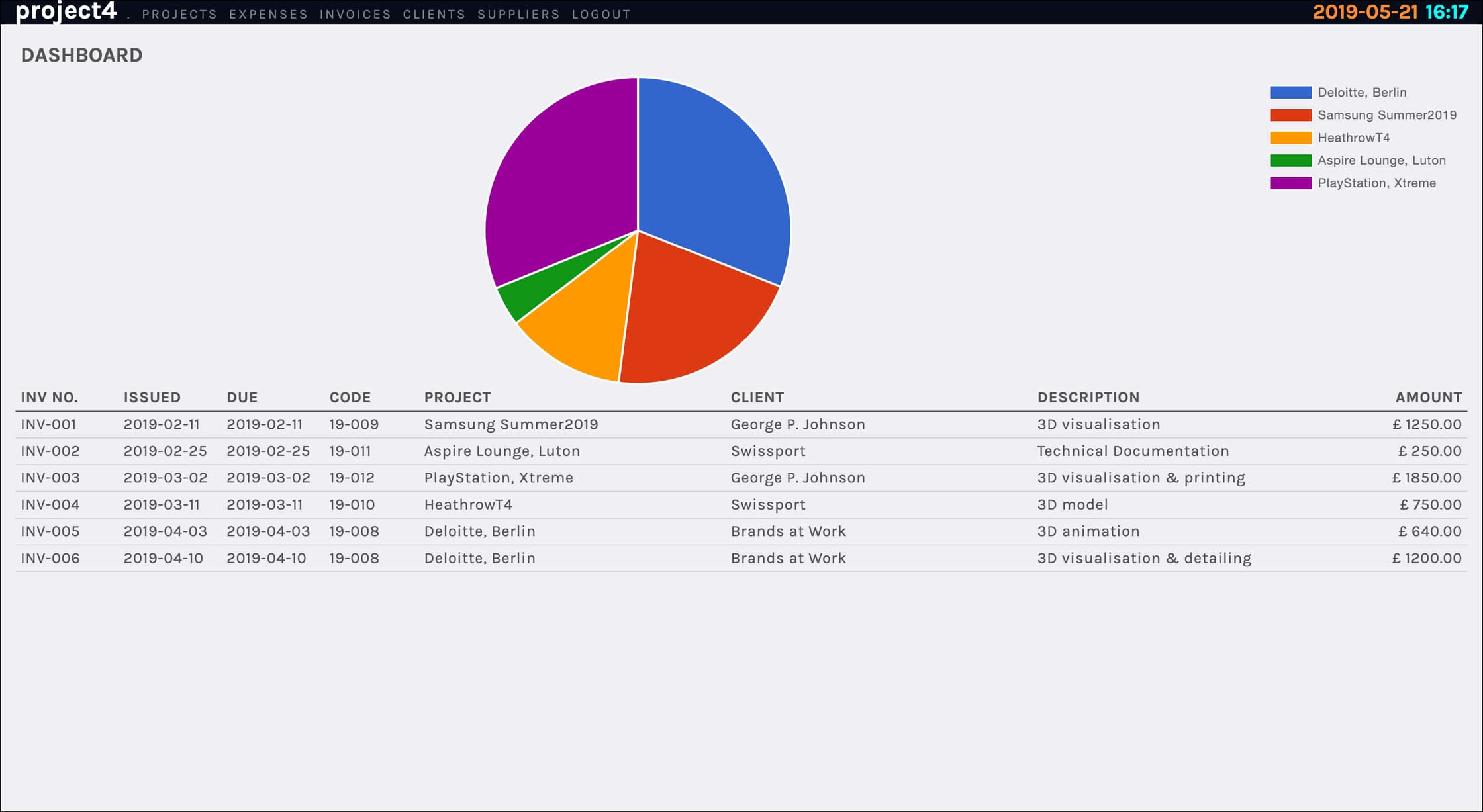Click issued date '2019-02-25'
1483x812 pixels.
coord(166,451)
